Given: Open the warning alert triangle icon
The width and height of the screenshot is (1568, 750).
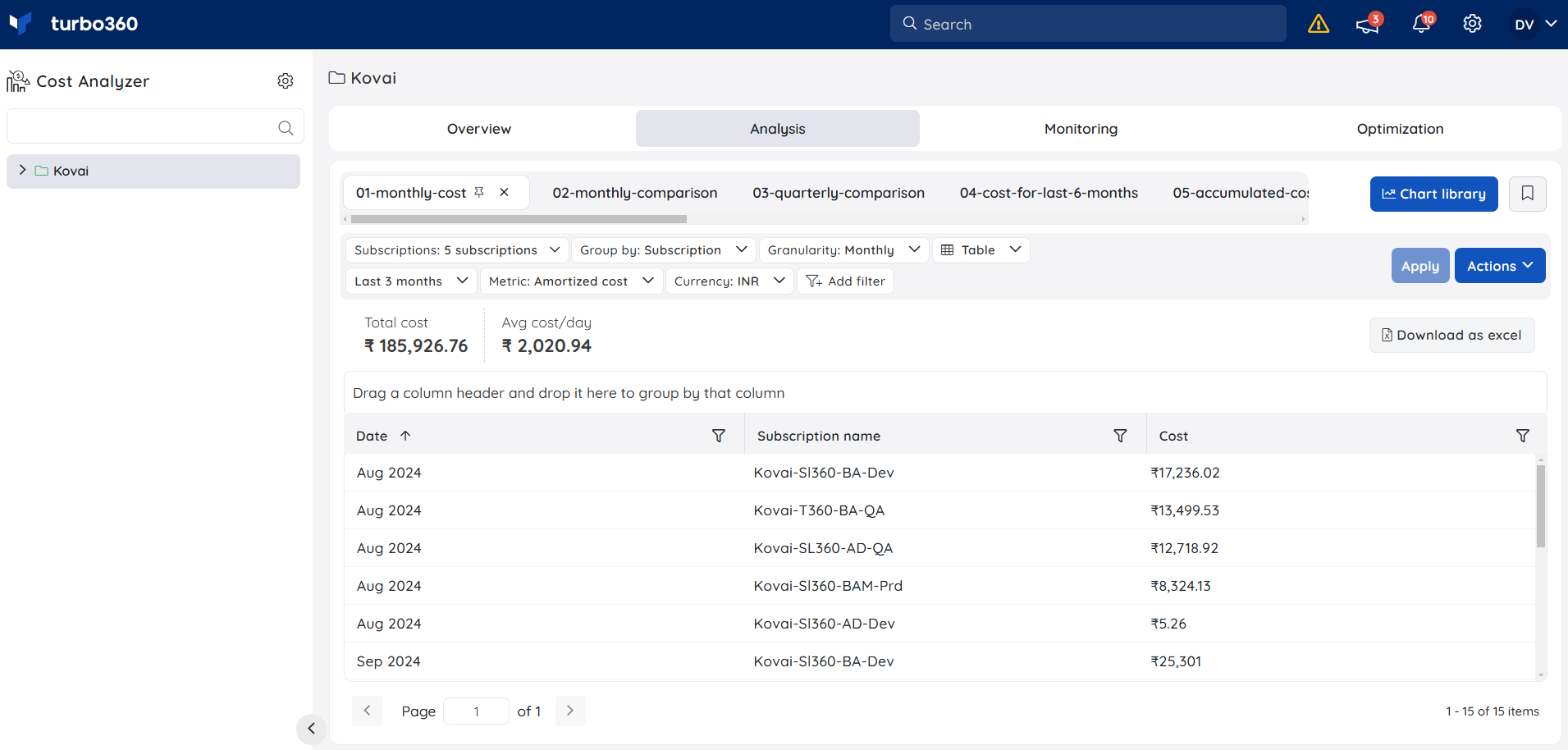Looking at the screenshot, I should click(1318, 24).
